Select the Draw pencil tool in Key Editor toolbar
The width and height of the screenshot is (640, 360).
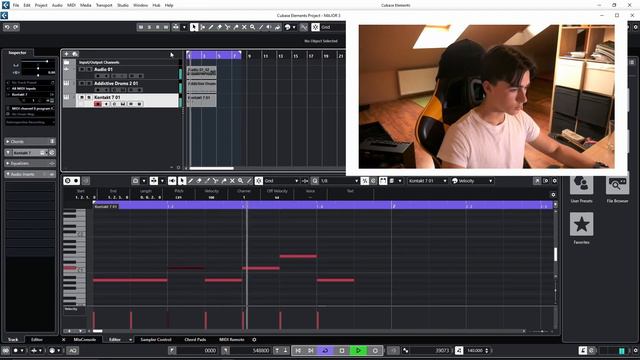coord(191,181)
